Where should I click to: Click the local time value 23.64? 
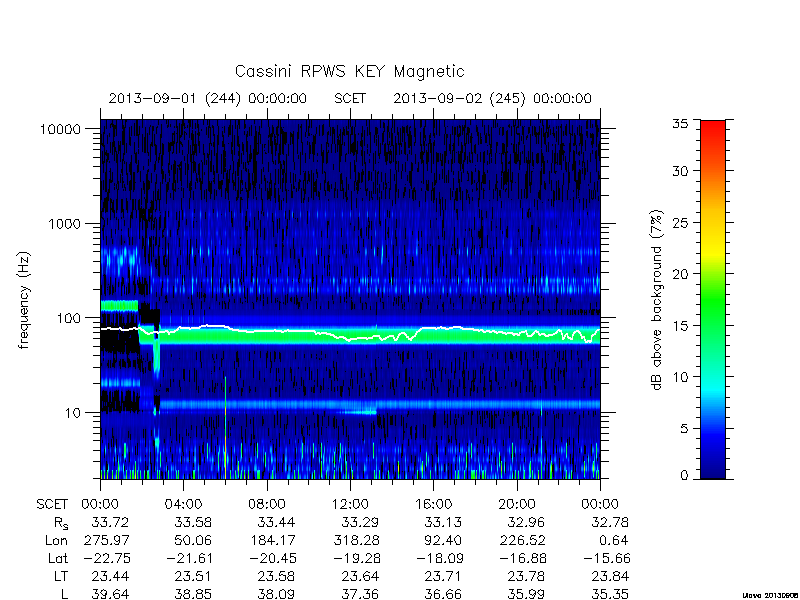point(360,577)
